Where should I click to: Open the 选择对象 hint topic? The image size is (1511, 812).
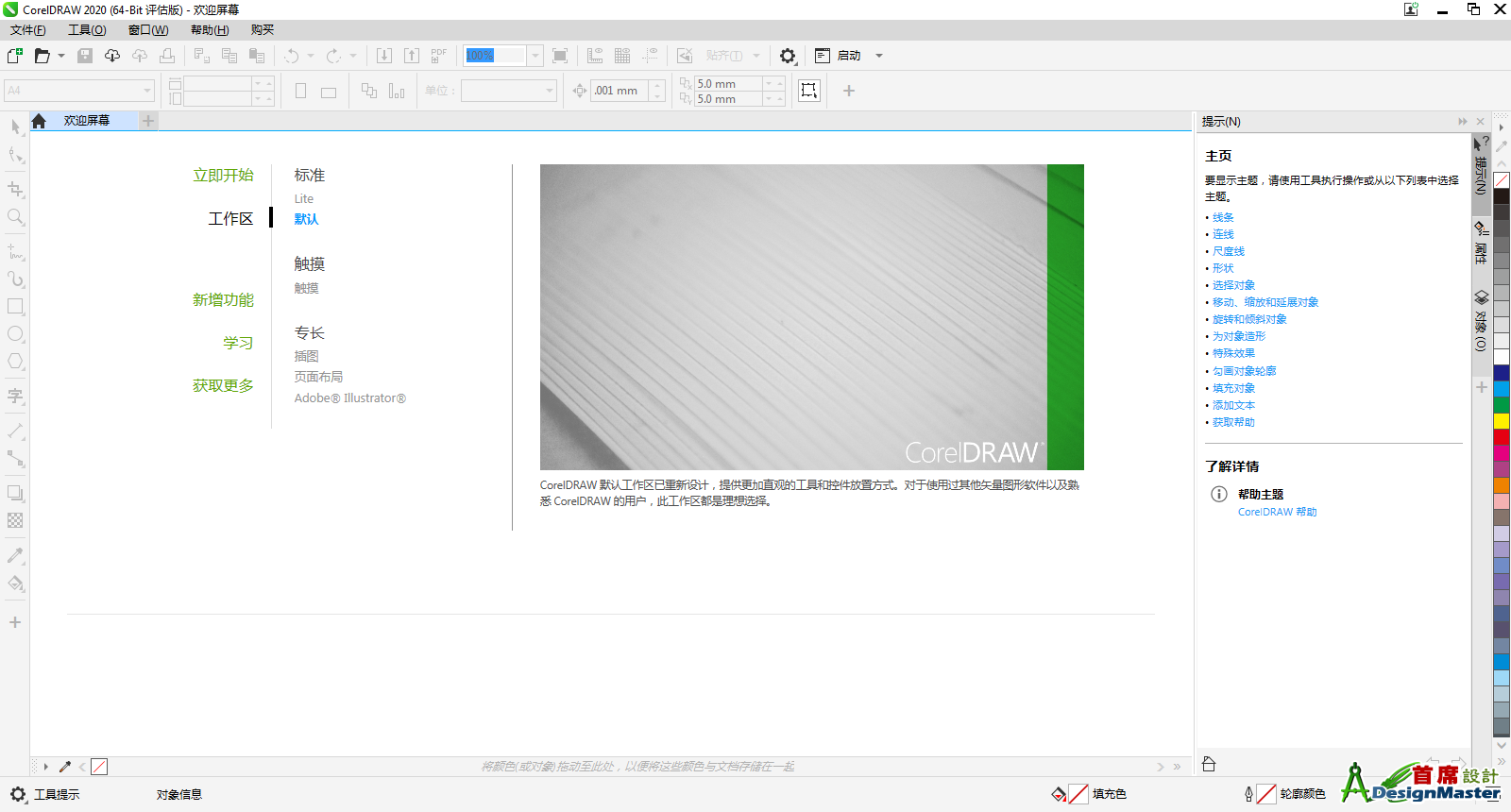point(1233,285)
